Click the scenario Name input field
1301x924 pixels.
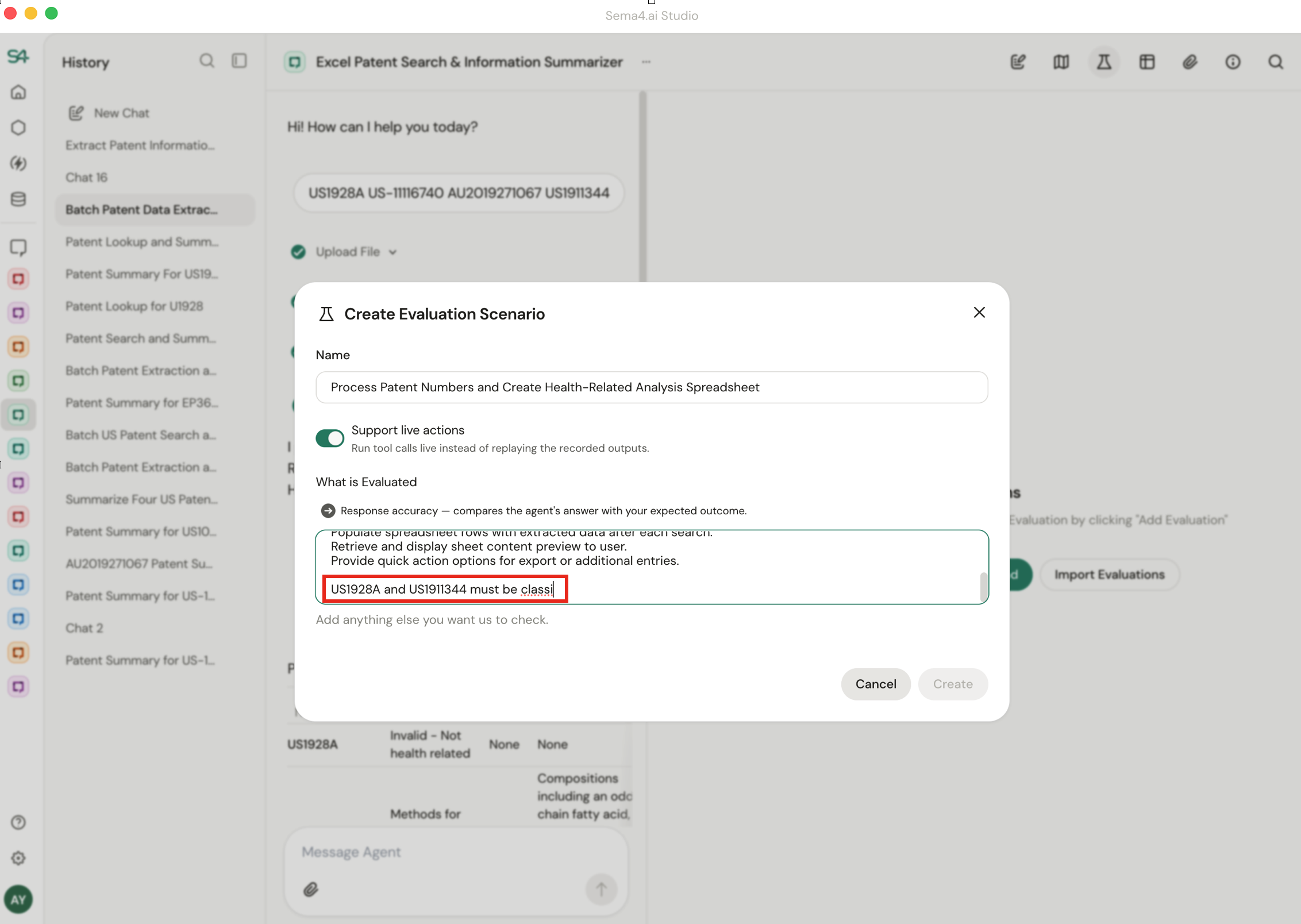click(652, 387)
